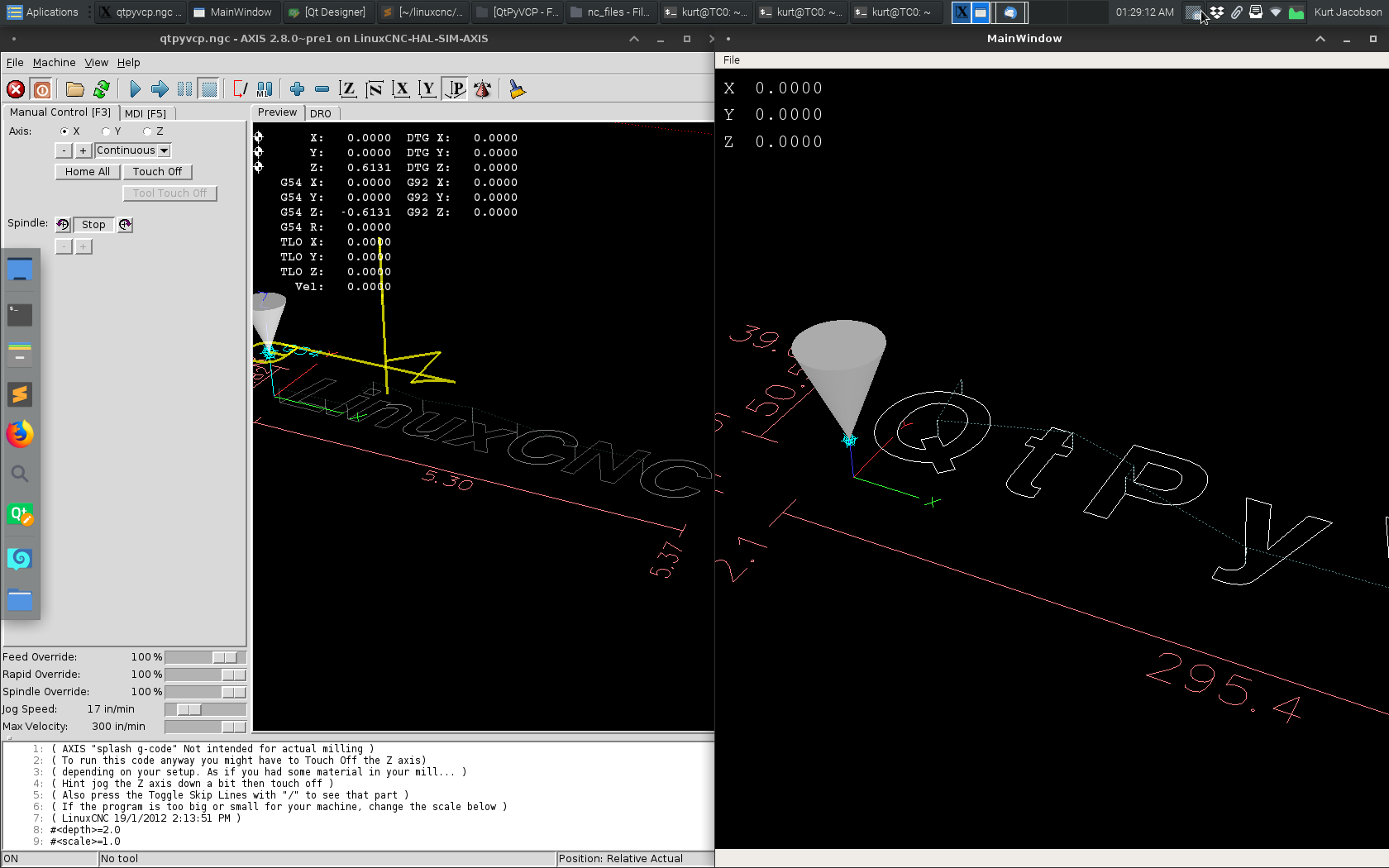Open Dropbox from the system tray
The image size is (1389, 868).
pos(1216,12)
